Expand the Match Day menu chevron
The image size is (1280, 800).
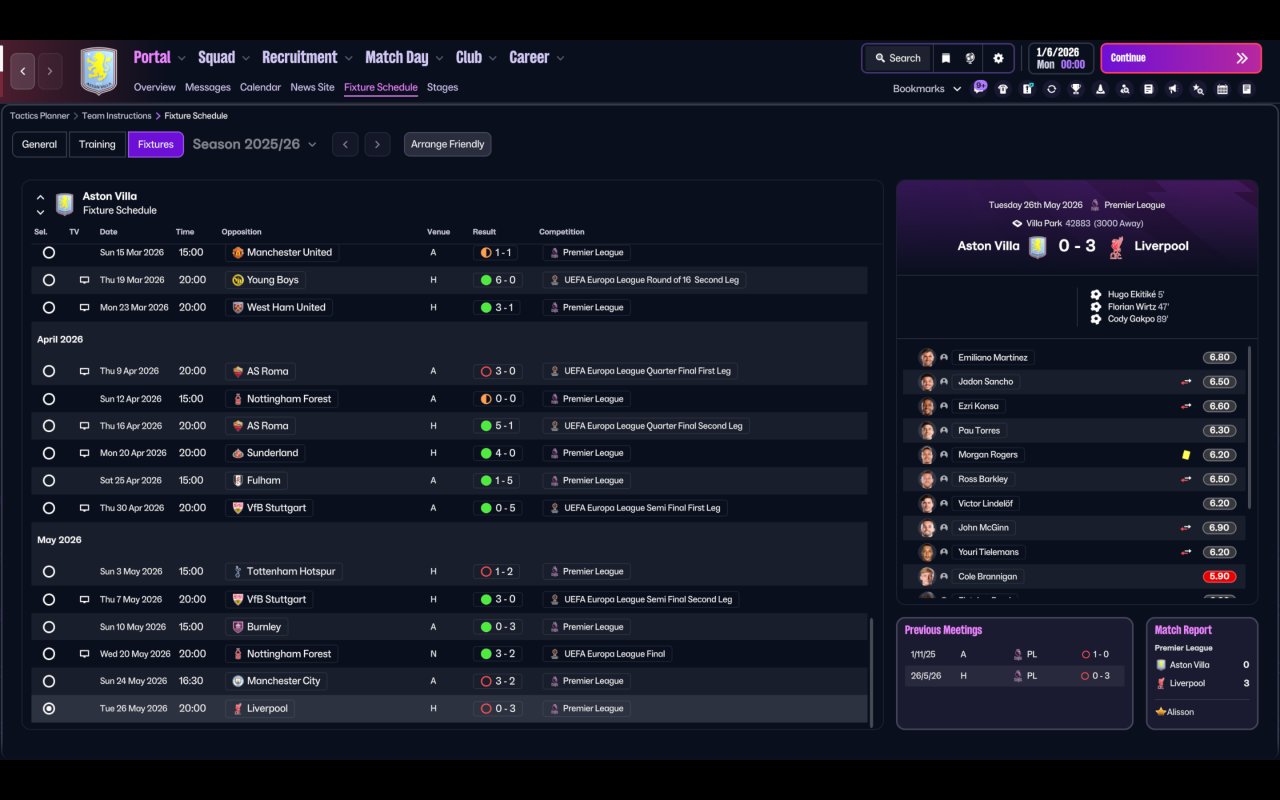coord(439,59)
